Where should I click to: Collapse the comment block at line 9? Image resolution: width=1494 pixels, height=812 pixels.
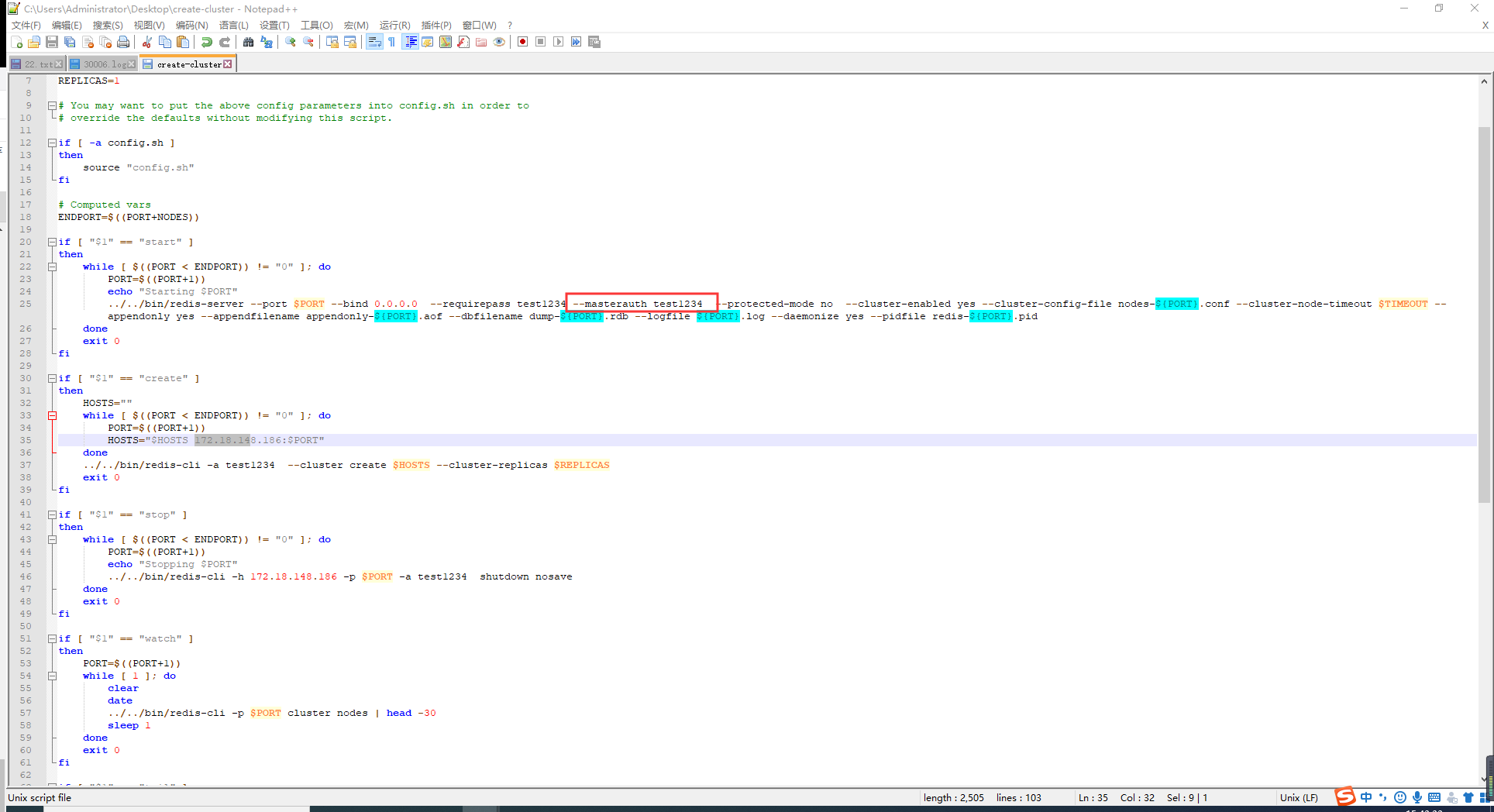(52, 105)
